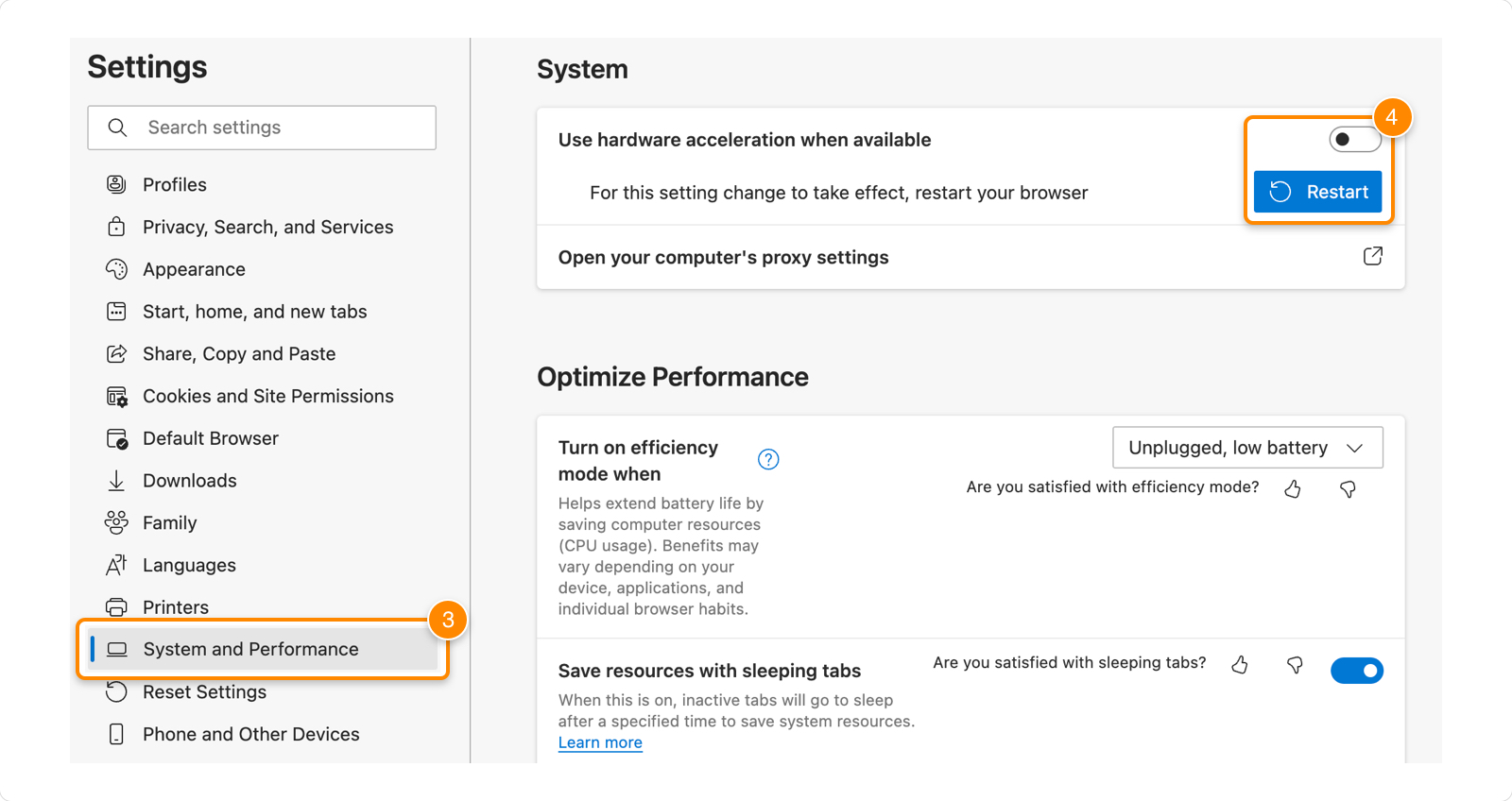Click the Downloads arrow icon in sidebar
Image resolution: width=1512 pixels, height=801 pixels.
[116, 481]
